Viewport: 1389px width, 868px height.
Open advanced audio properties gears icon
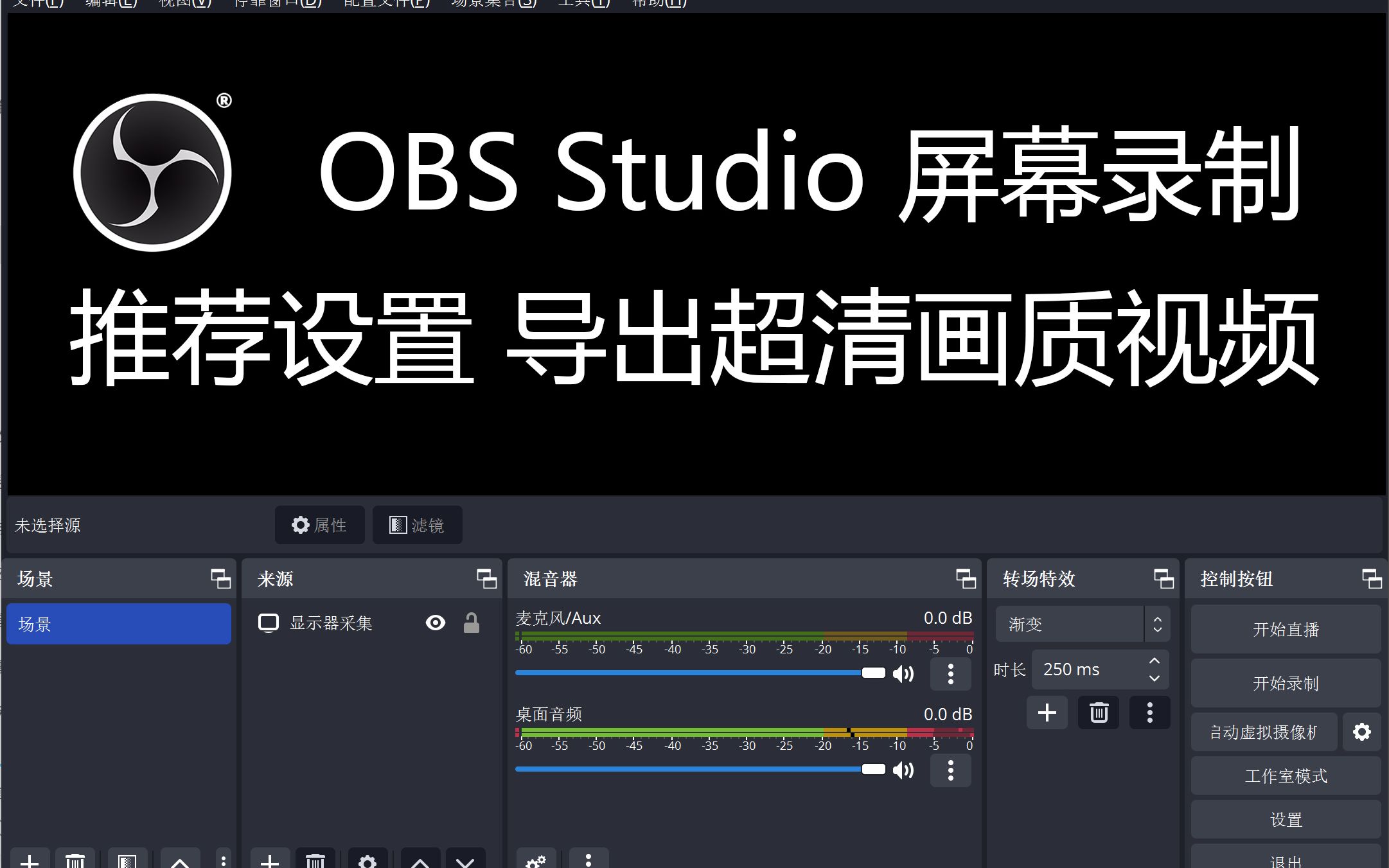(x=536, y=860)
